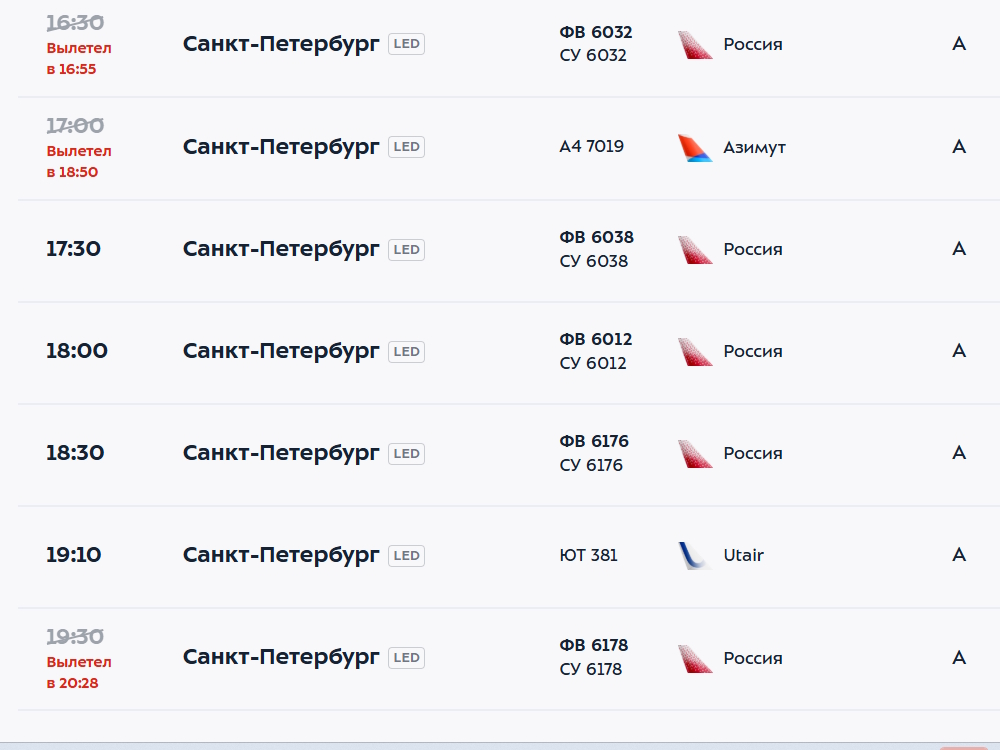Image resolution: width=1000 pixels, height=750 pixels.
Task: Click flight number ФВ 6176
Action: pyautogui.click(x=594, y=441)
